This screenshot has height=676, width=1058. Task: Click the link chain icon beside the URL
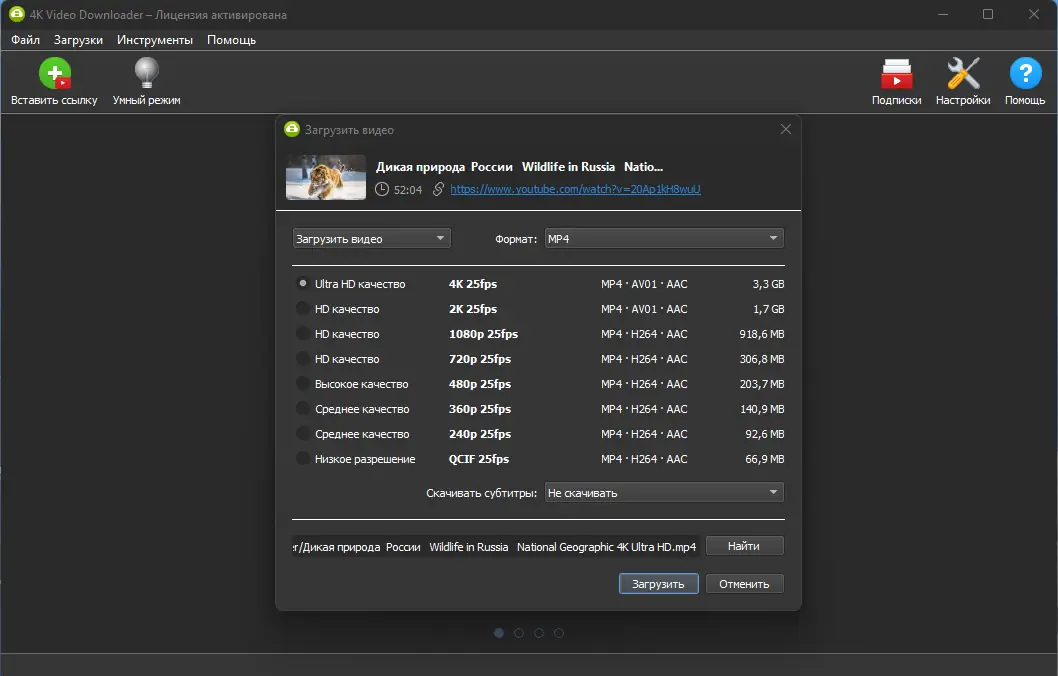coord(438,189)
